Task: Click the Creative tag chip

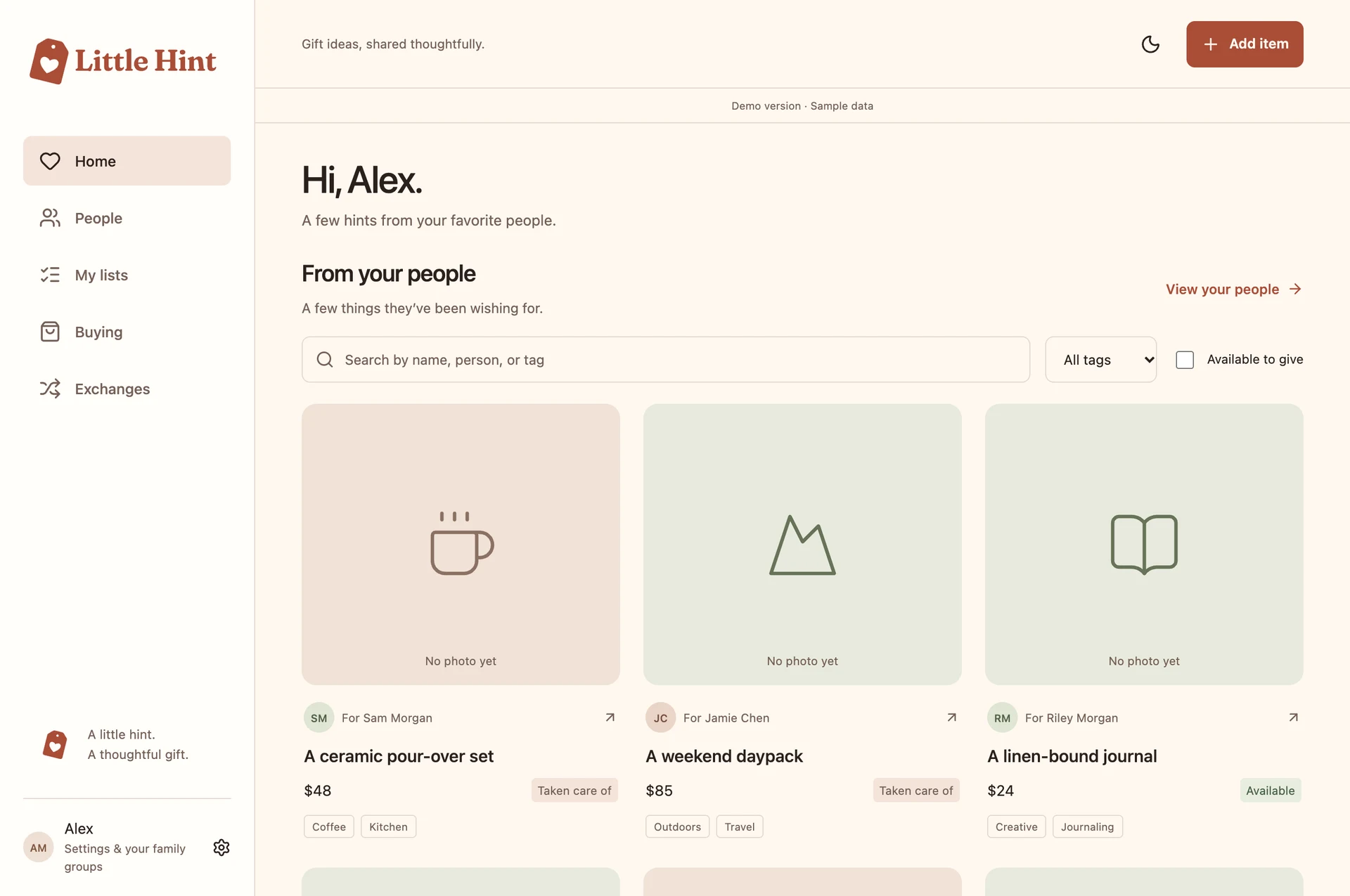Action: [1016, 826]
